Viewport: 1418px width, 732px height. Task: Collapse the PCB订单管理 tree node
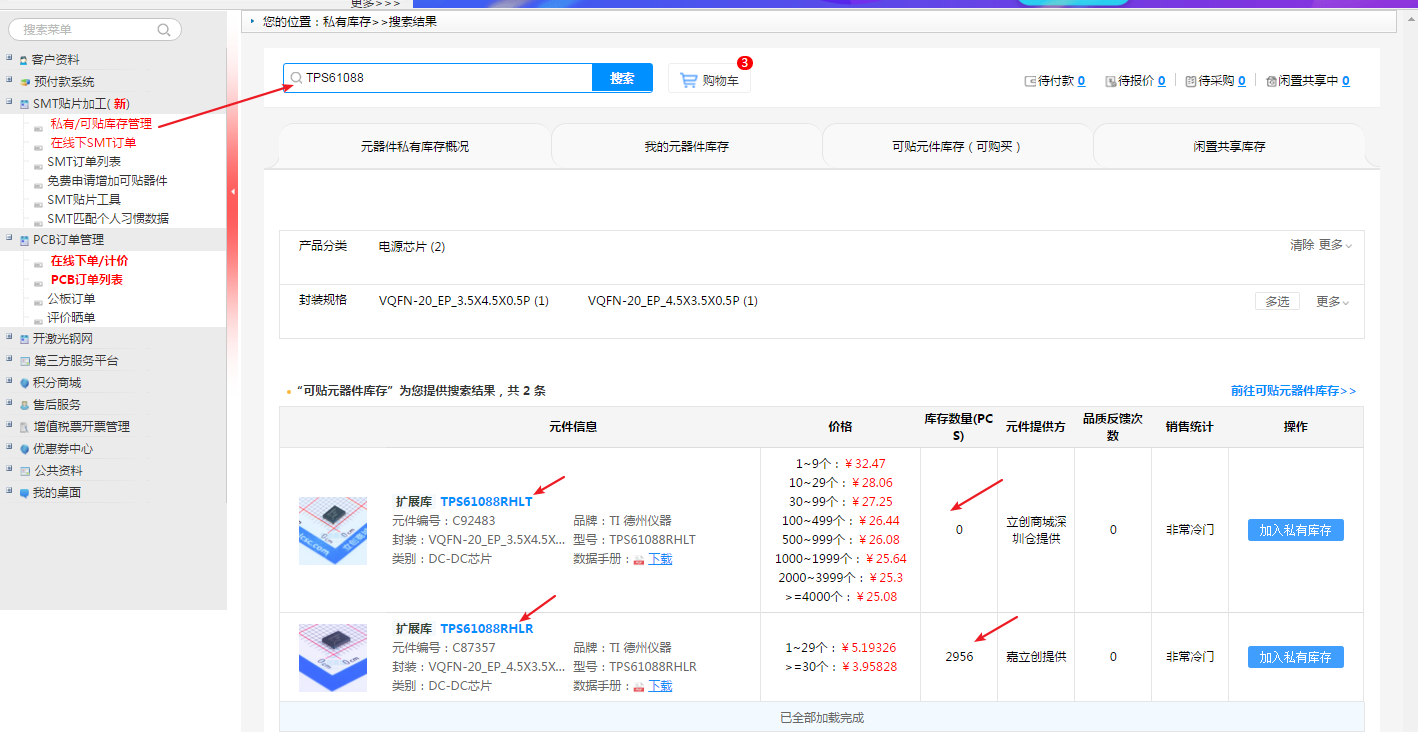point(9,239)
